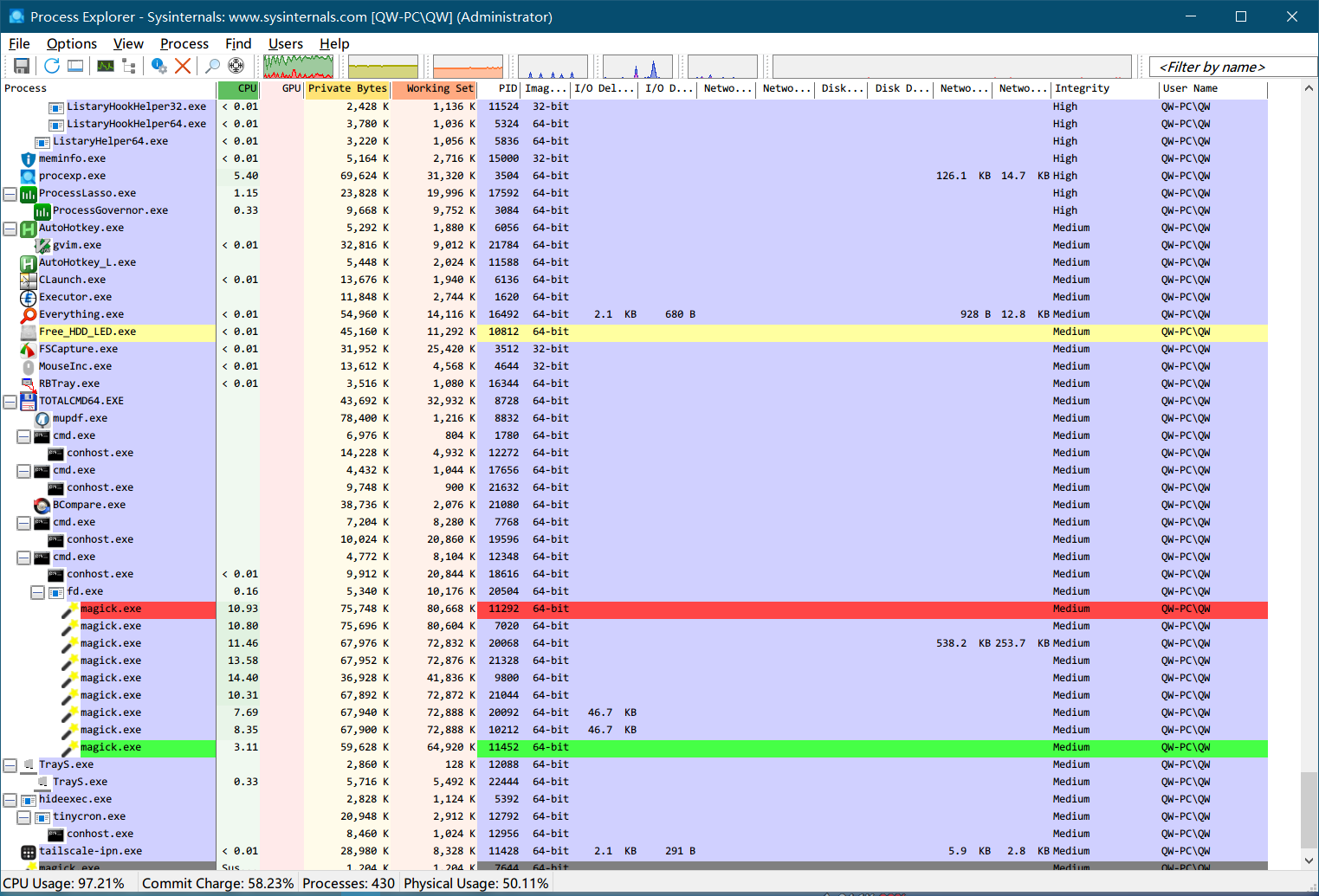Click the Filter by name input field
This screenshot has width=1319, height=896.
click(1233, 67)
